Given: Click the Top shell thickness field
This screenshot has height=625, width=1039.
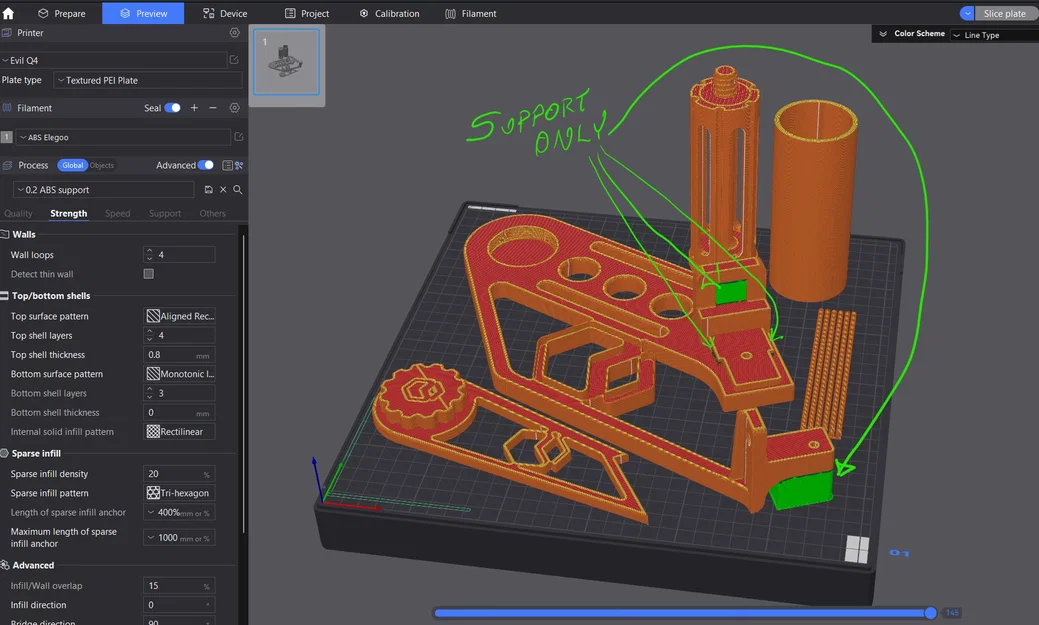Looking at the screenshot, I should [180, 355].
